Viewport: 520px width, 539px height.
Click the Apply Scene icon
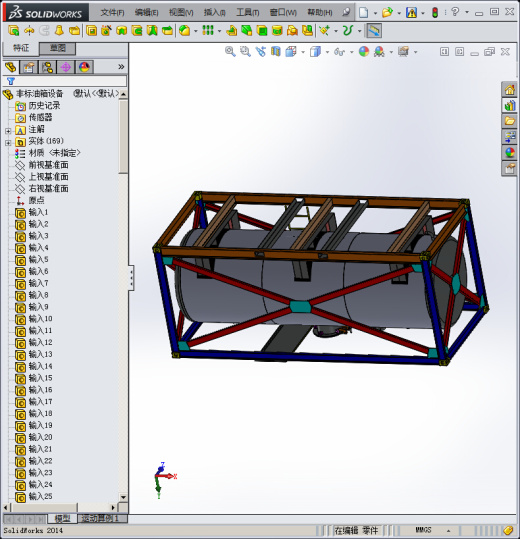[x=379, y=52]
